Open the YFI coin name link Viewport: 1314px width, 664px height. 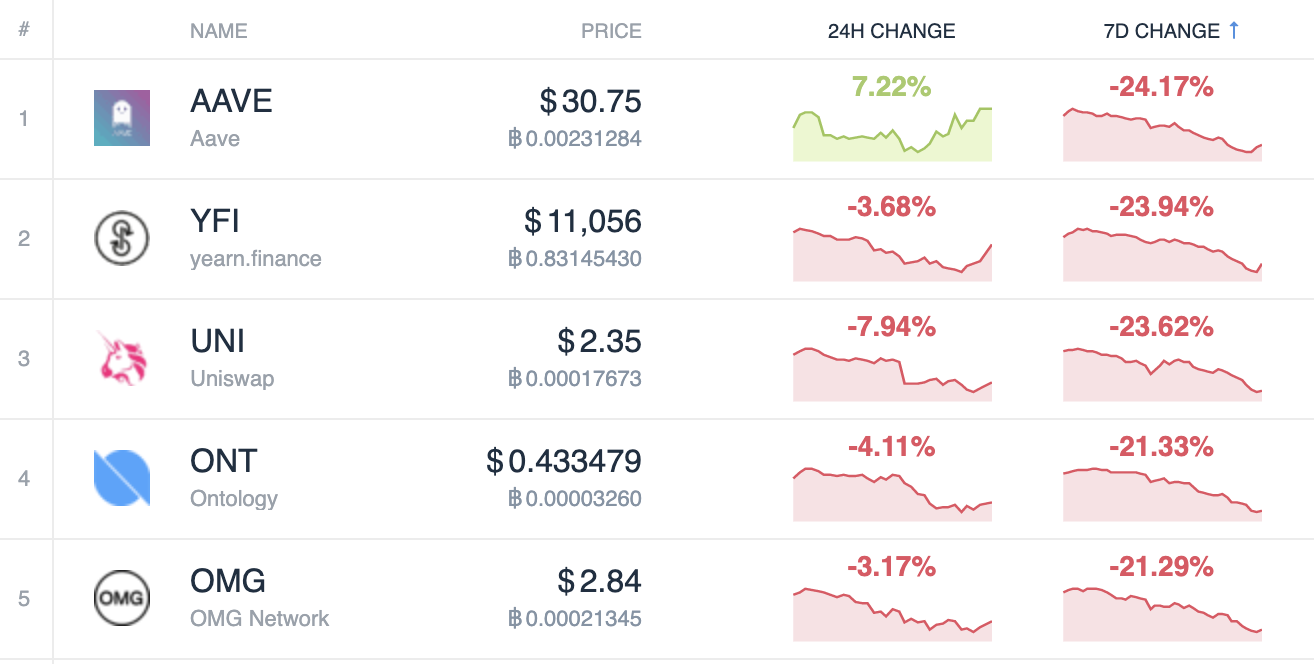pyautogui.click(x=215, y=221)
